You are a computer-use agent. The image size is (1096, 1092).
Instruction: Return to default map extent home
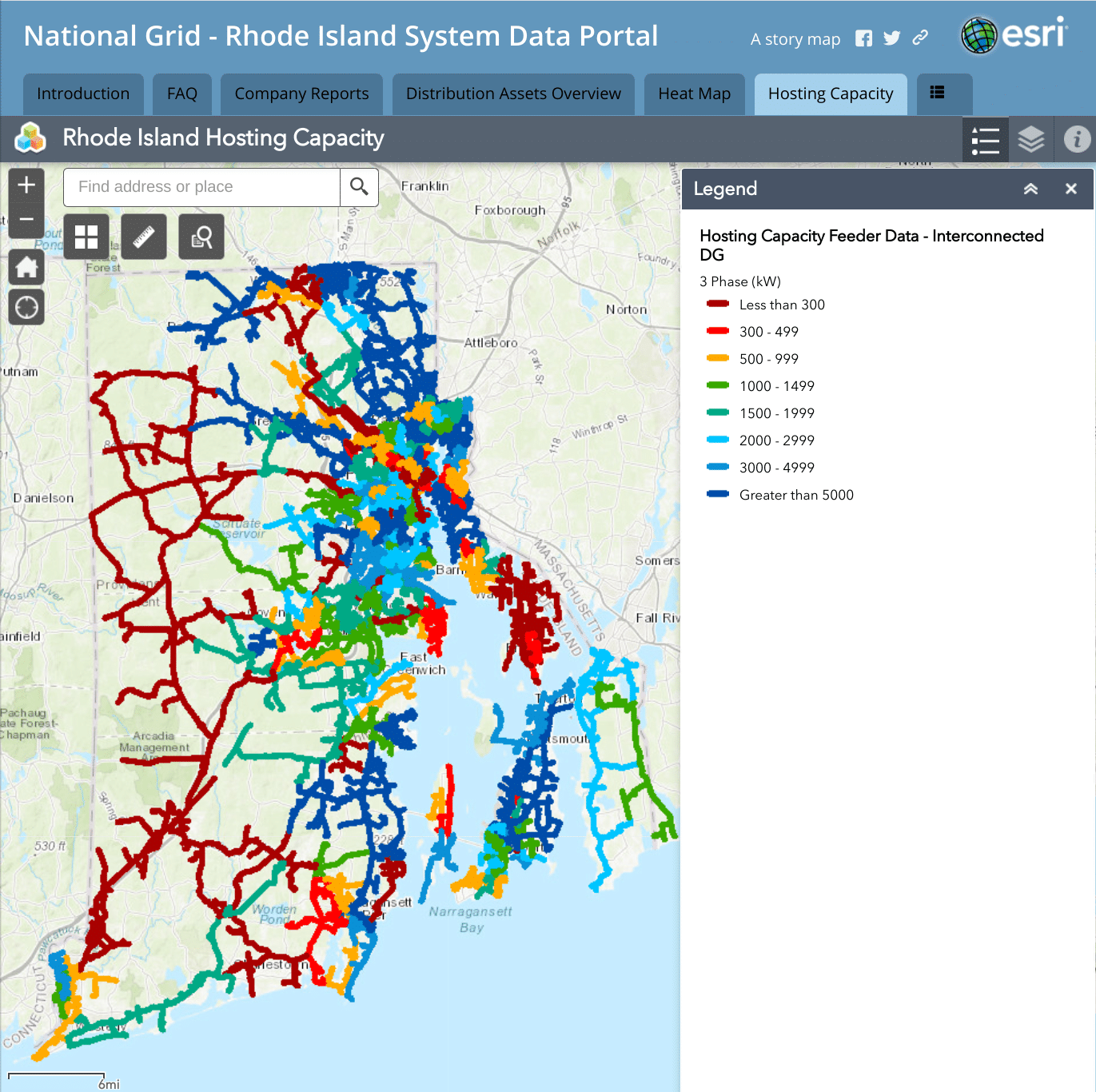point(26,267)
